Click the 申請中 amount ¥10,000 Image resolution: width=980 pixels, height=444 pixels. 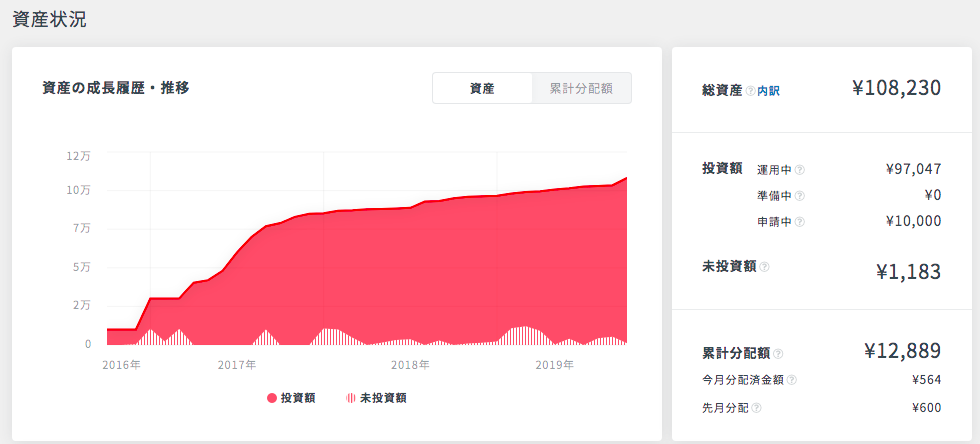pos(913,221)
